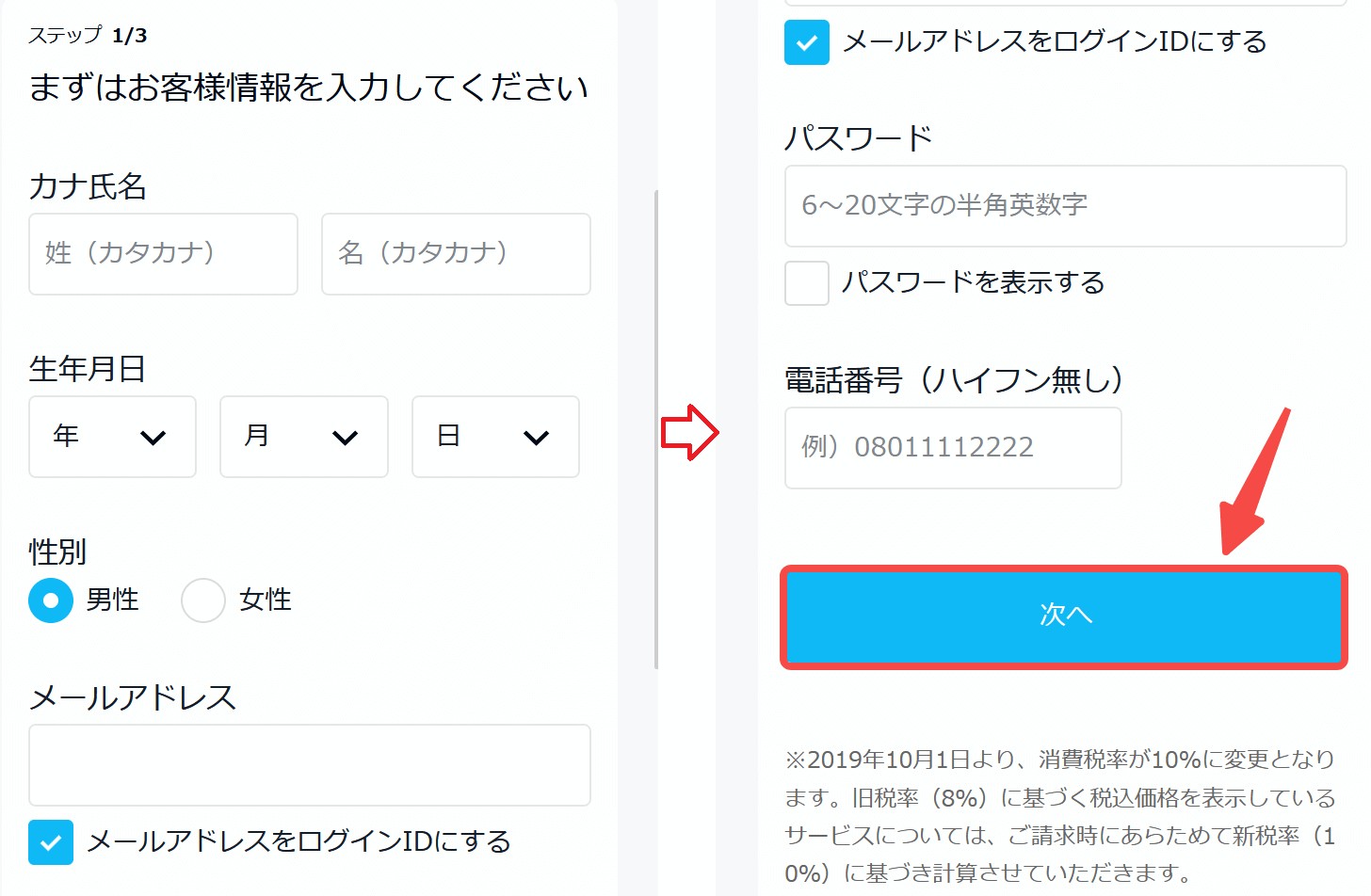Click the カナ氏名 label
Image resolution: width=1371 pixels, height=896 pixels.
click(88, 186)
